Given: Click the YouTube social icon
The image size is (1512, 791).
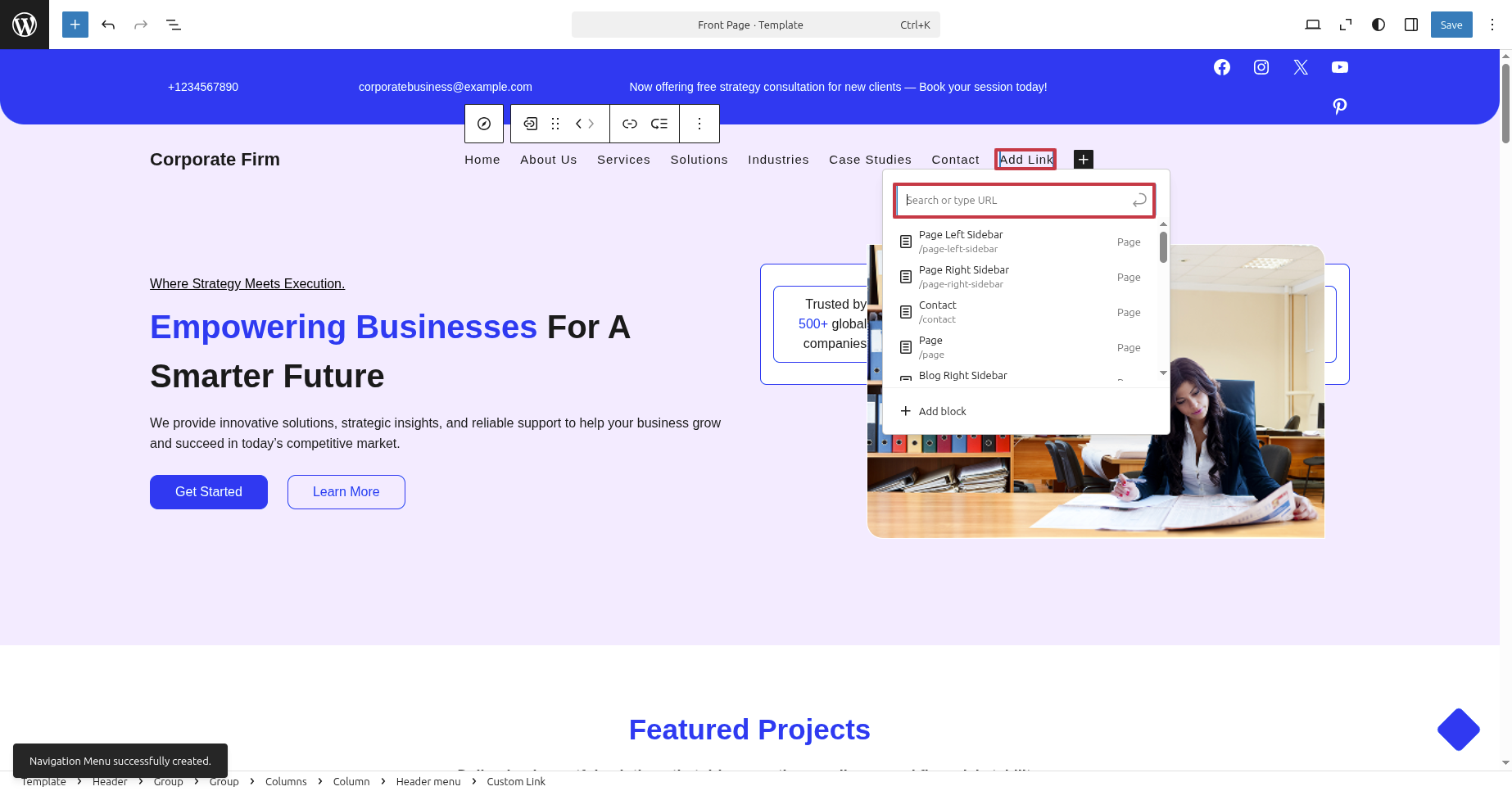Looking at the screenshot, I should (1340, 67).
